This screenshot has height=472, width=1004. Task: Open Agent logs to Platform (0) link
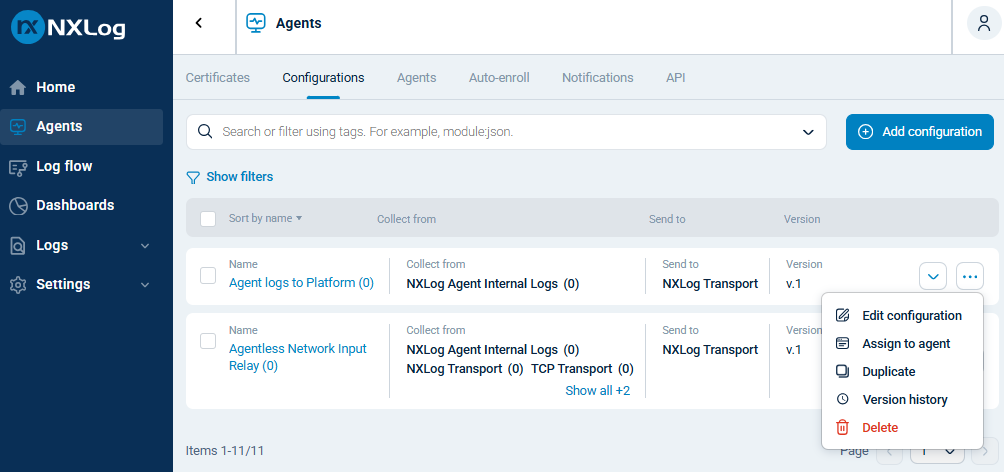pos(302,282)
